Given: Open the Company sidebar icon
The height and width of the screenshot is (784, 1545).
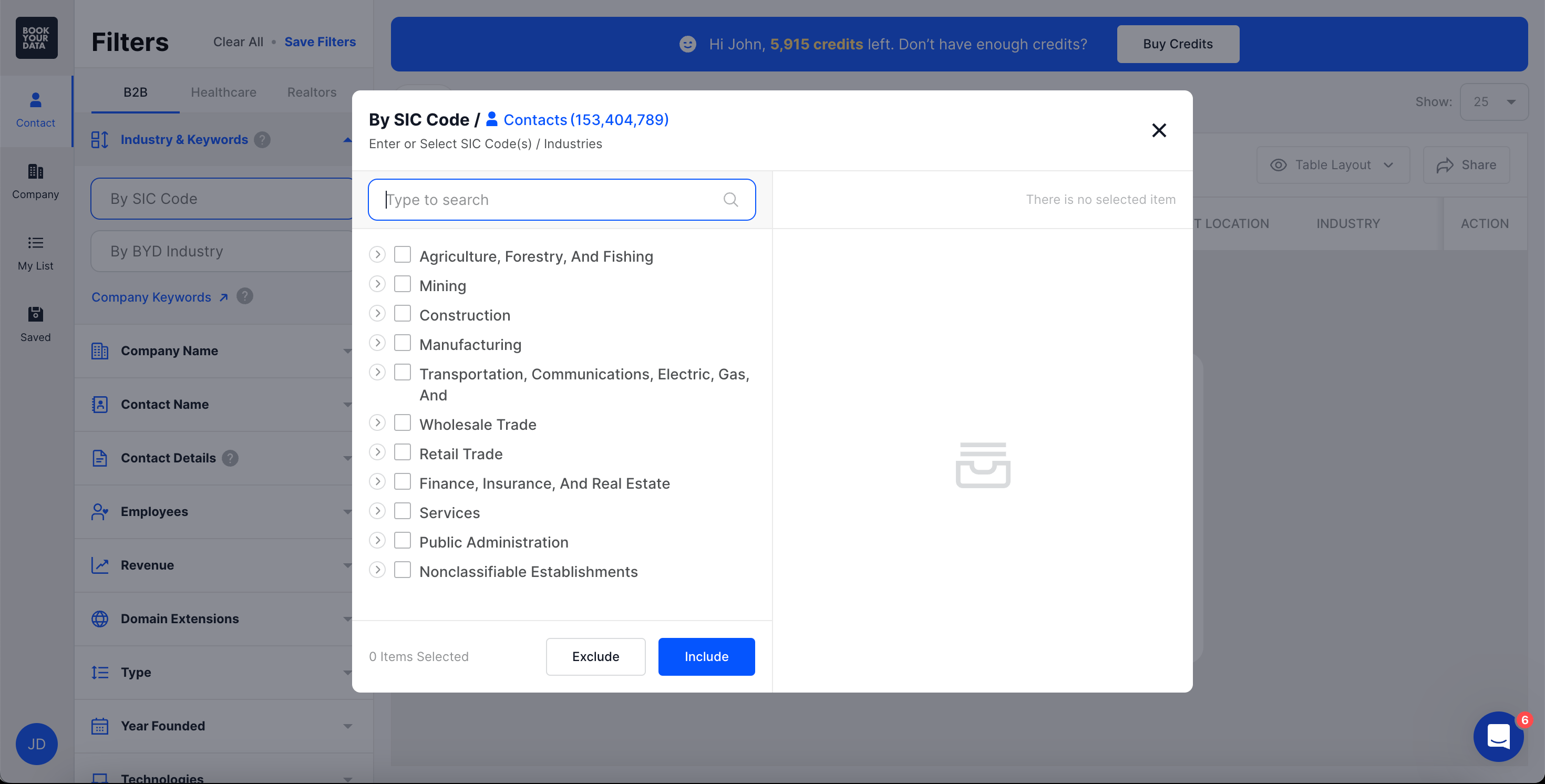Looking at the screenshot, I should pyautogui.click(x=35, y=181).
